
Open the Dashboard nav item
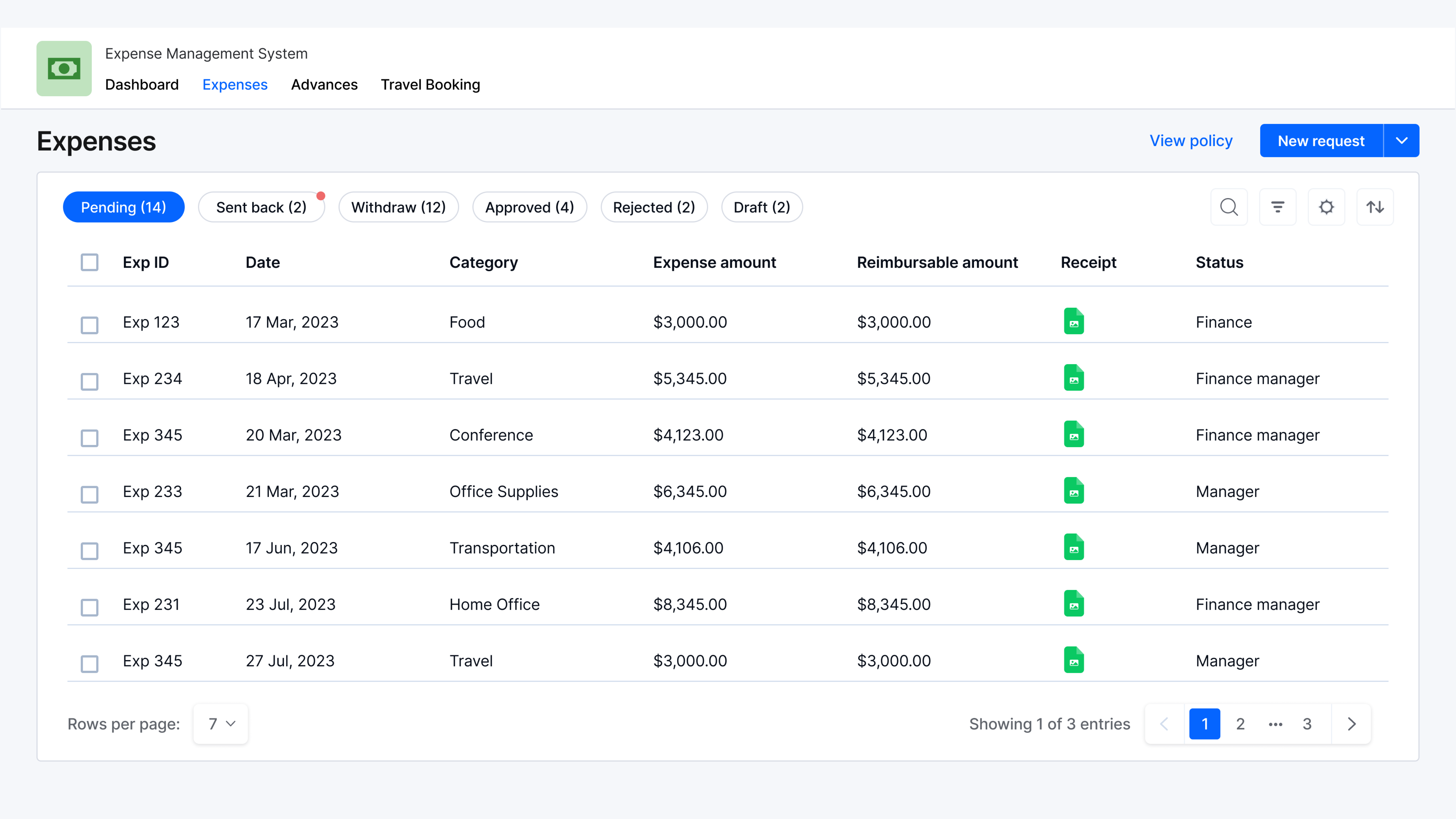(142, 85)
